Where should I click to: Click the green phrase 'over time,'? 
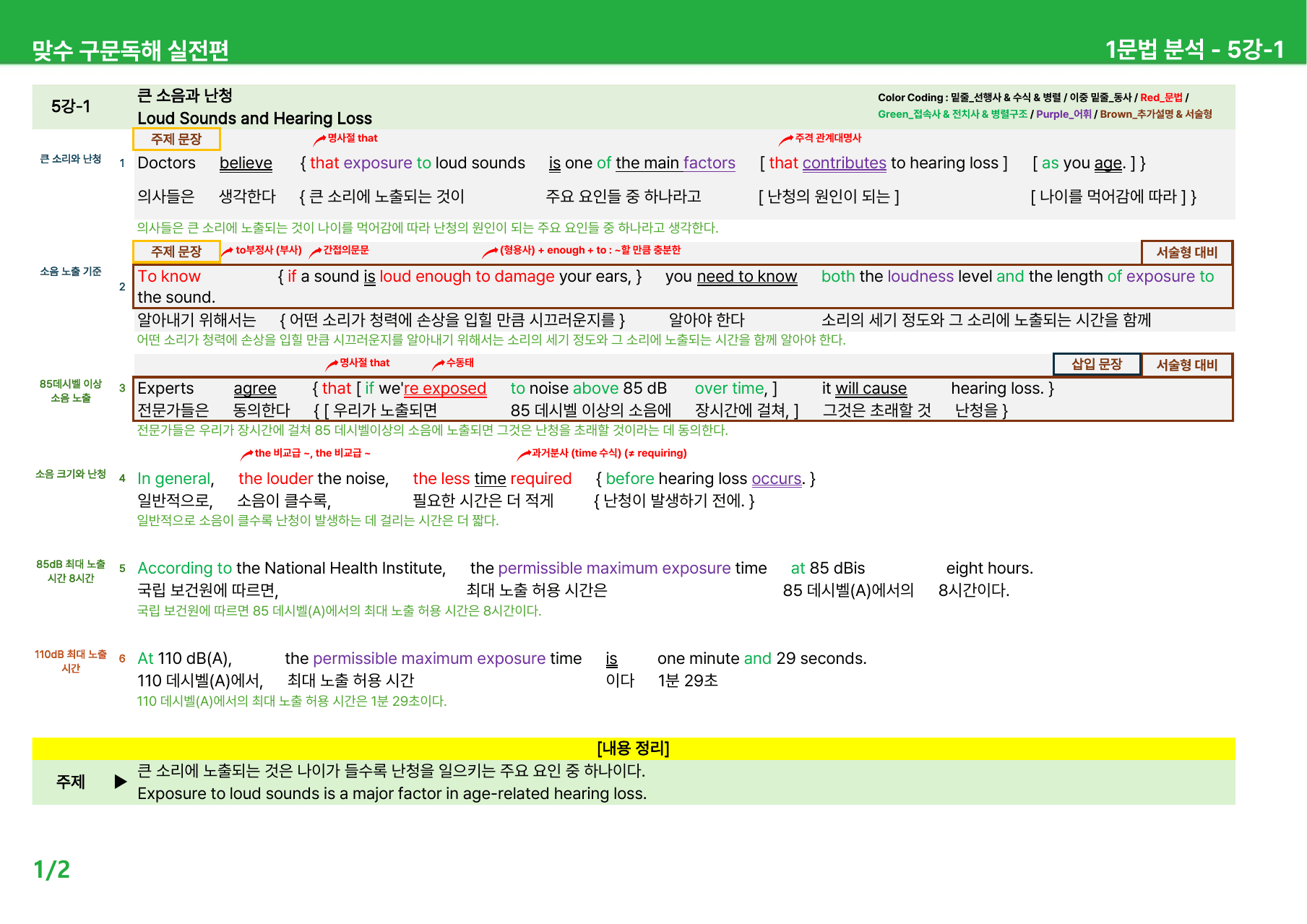(x=731, y=389)
